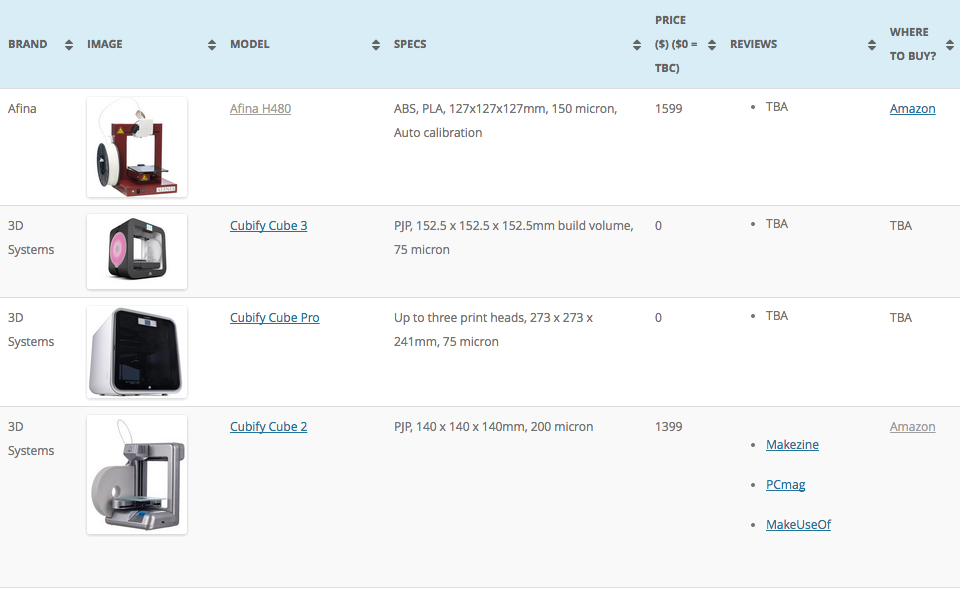Sort by Where To Buy arrows
Image resolution: width=961 pixels, height=589 pixels.
949,45
